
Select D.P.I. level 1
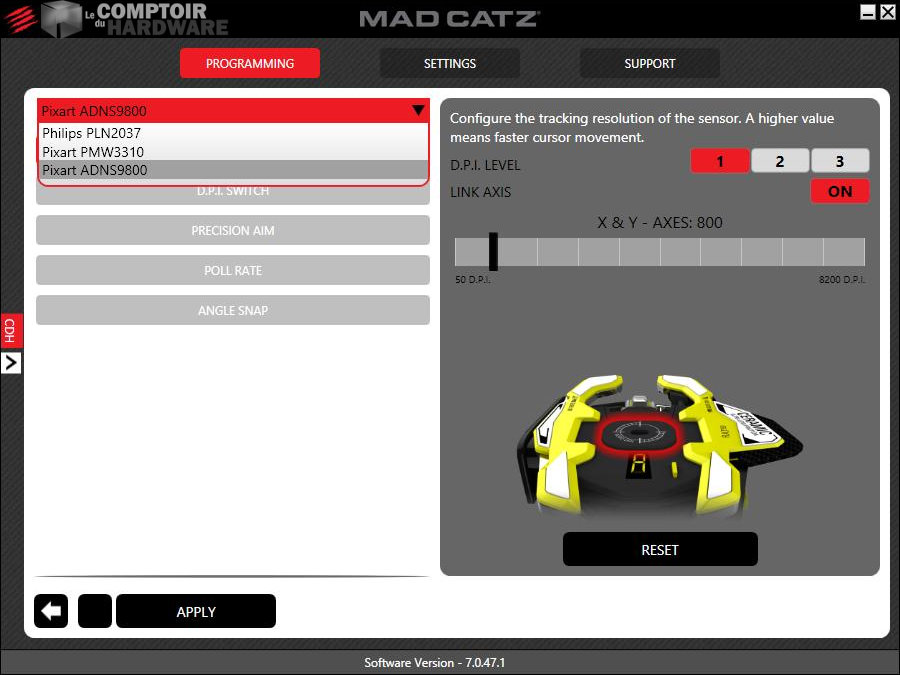719,161
